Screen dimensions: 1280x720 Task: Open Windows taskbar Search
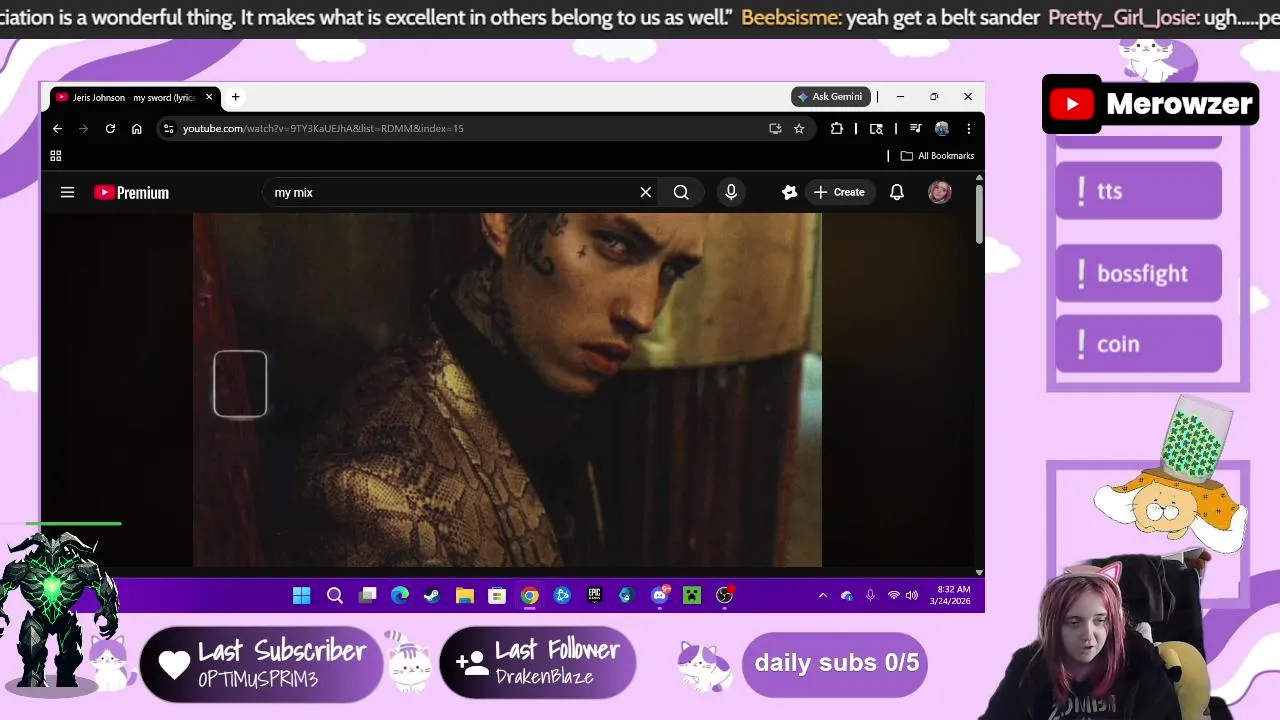pyautogui.click(x=335, y=596)
